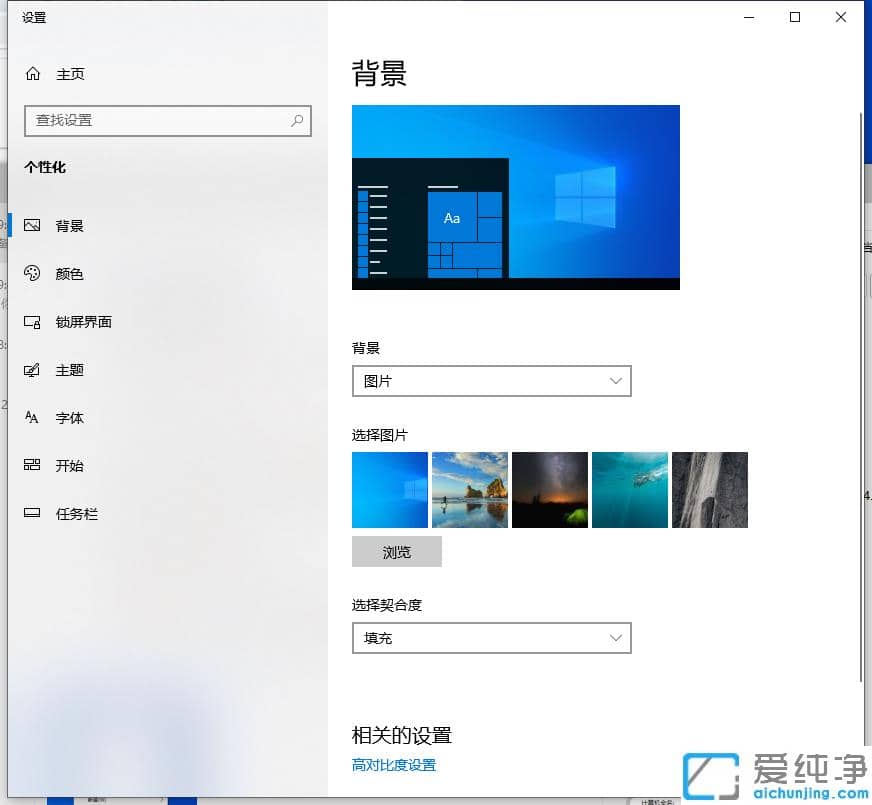
Task: Open the 背景 type dropdown showing 图片
Action: click(491, 381)
